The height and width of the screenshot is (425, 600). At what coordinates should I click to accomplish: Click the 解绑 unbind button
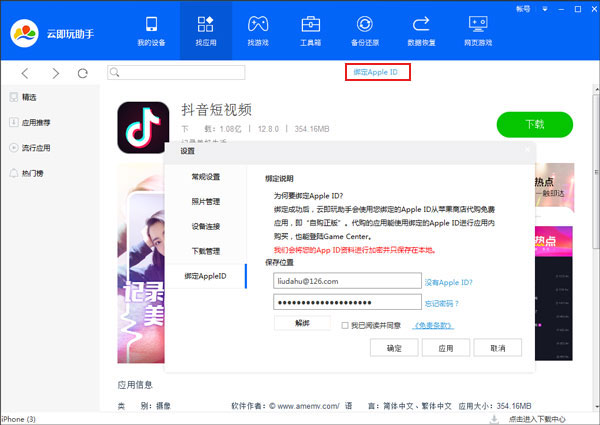[302, 323]
